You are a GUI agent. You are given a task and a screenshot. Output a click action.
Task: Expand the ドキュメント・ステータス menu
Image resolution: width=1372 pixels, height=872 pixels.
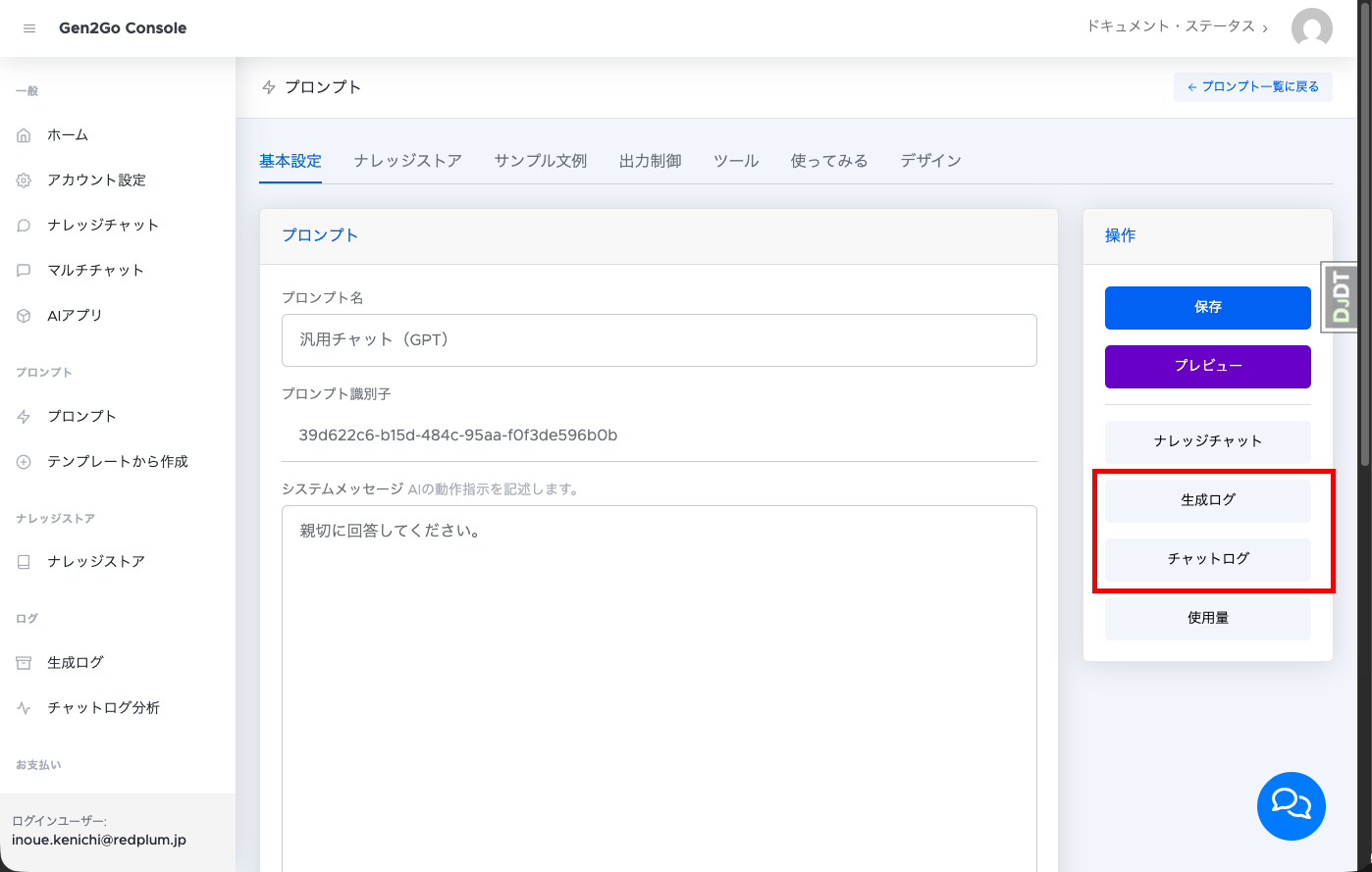click(x=1177, y=26)
